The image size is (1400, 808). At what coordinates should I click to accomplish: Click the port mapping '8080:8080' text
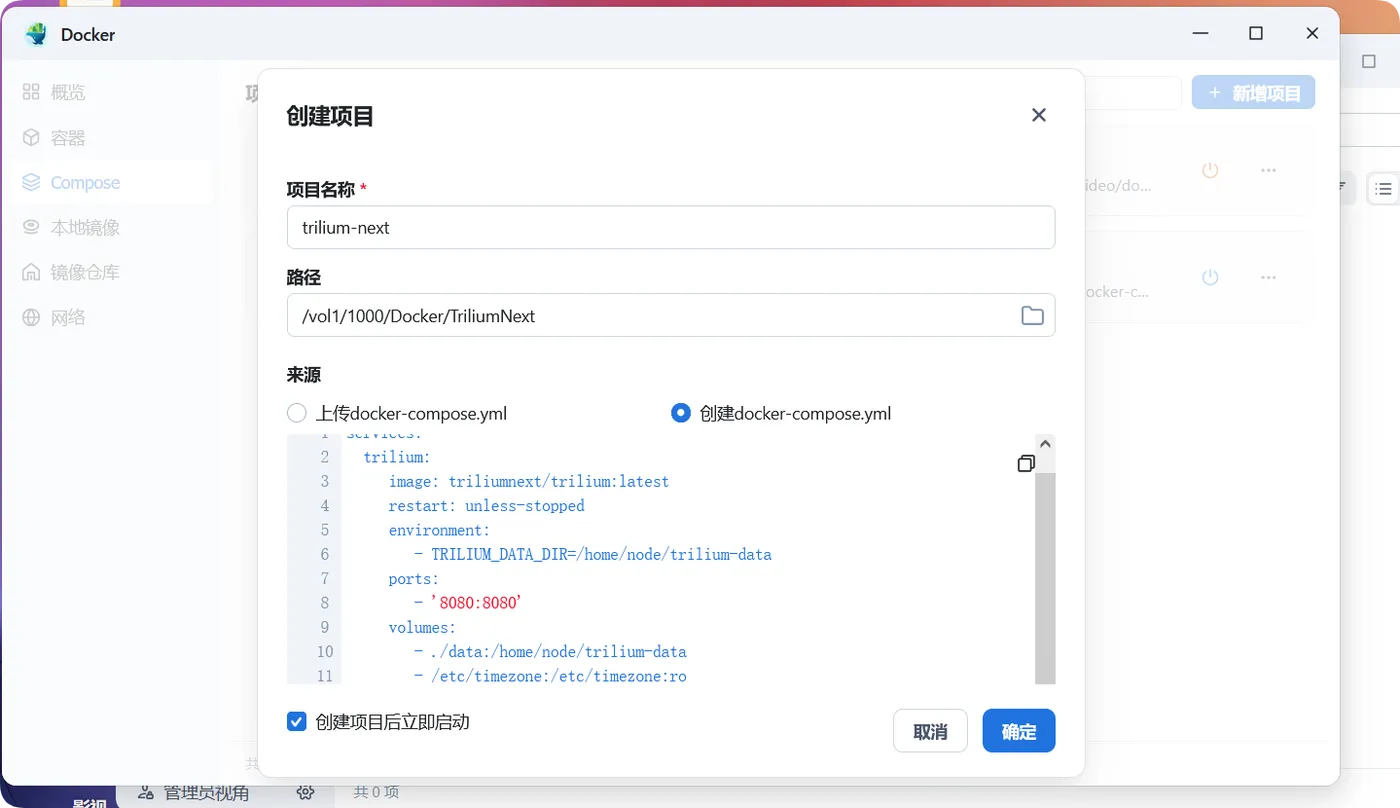point(477,603)
